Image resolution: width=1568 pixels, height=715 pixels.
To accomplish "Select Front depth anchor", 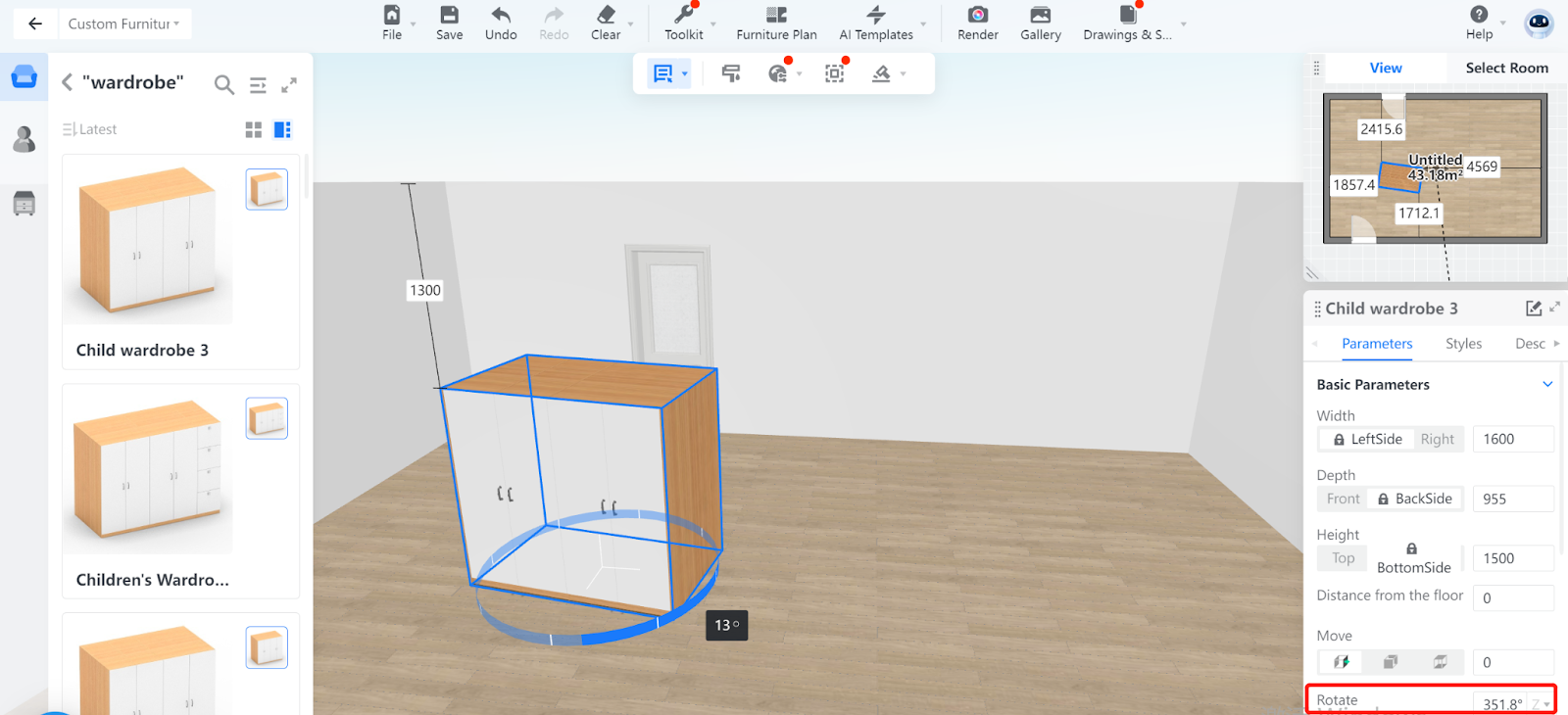I will point(1343,500).
